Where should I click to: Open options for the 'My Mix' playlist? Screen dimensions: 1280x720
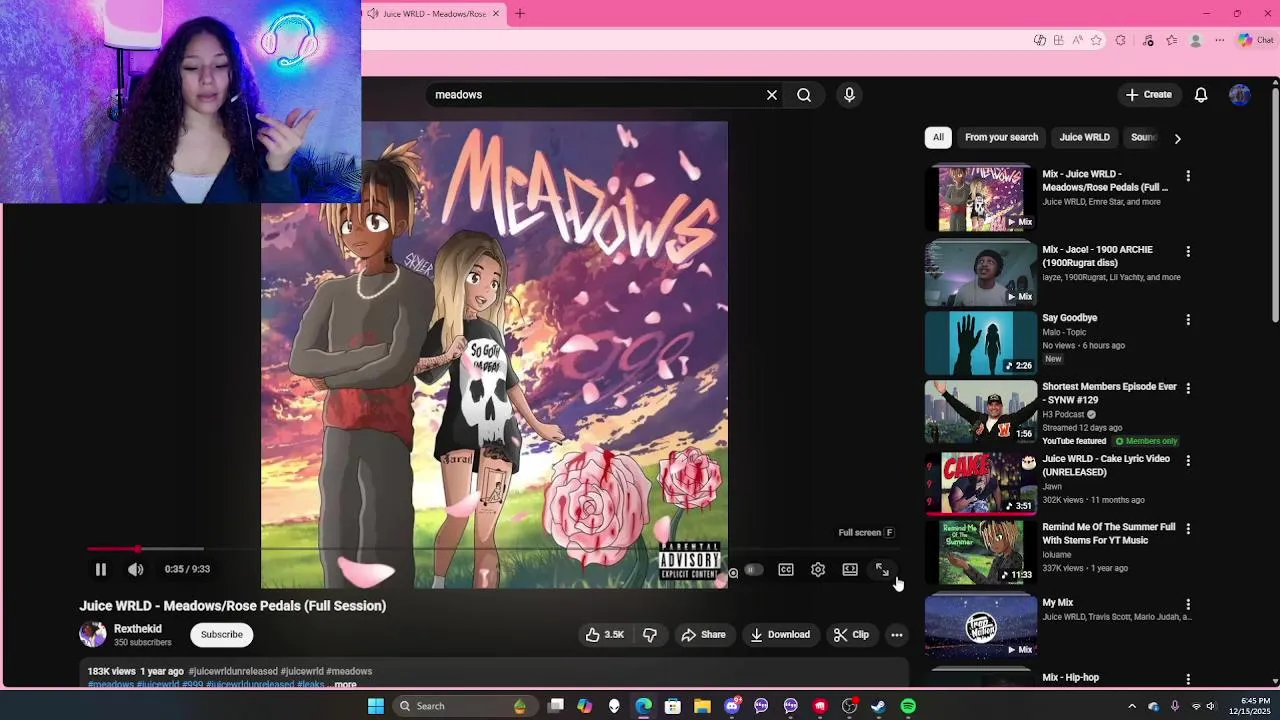click(x=1188, y=605)
